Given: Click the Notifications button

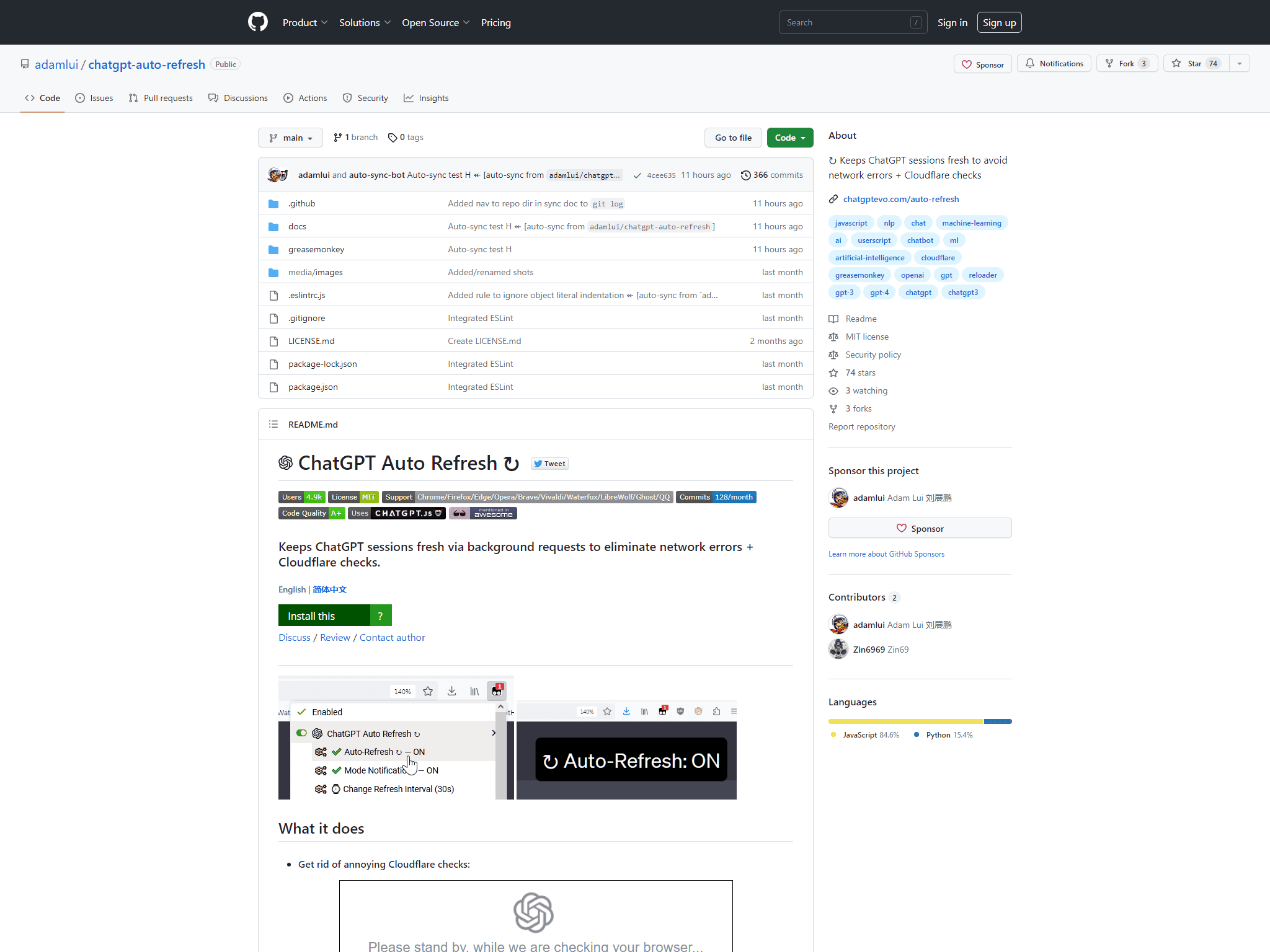Looking at the screenshot, I should click(1054, 63).
